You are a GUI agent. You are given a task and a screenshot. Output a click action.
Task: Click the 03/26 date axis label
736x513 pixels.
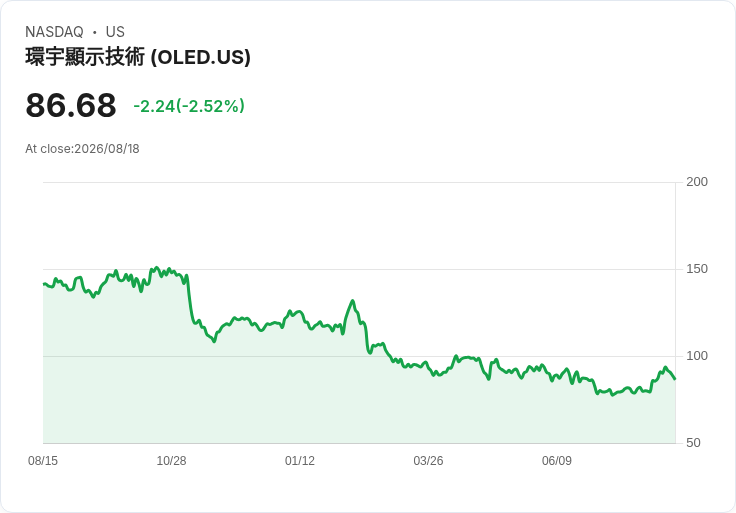point(428,461)
